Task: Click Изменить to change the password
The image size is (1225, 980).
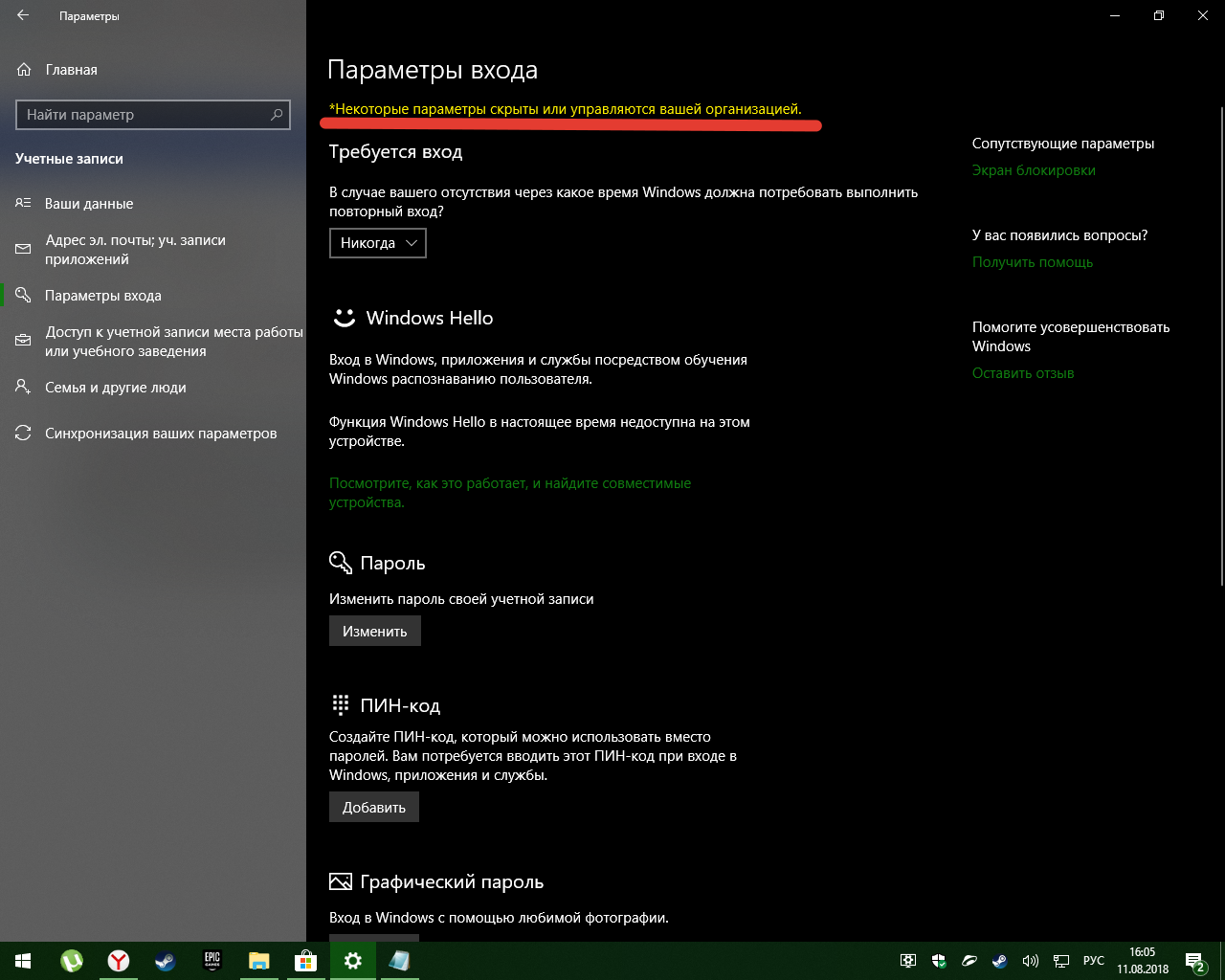Action: pyautogui.click(x=375, y=632)
